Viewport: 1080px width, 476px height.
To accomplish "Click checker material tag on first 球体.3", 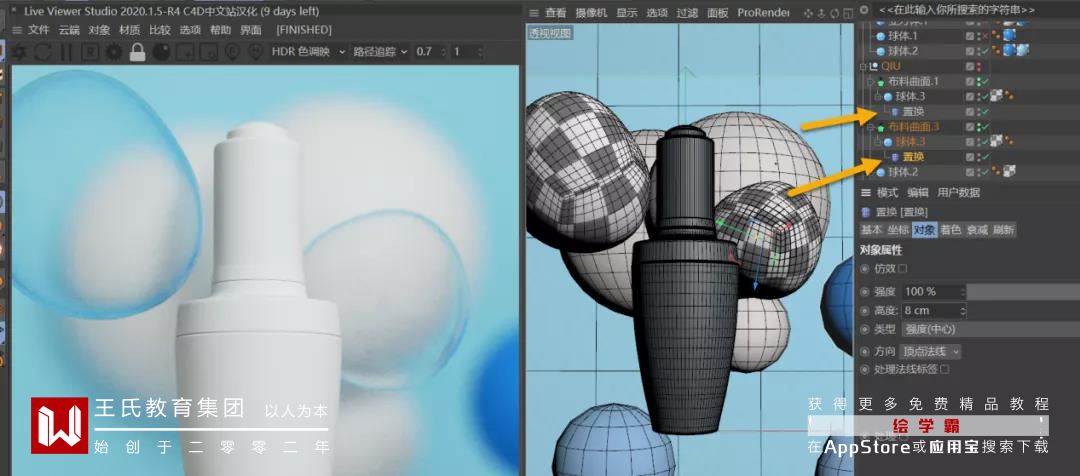I will click(x=995, y=96).
